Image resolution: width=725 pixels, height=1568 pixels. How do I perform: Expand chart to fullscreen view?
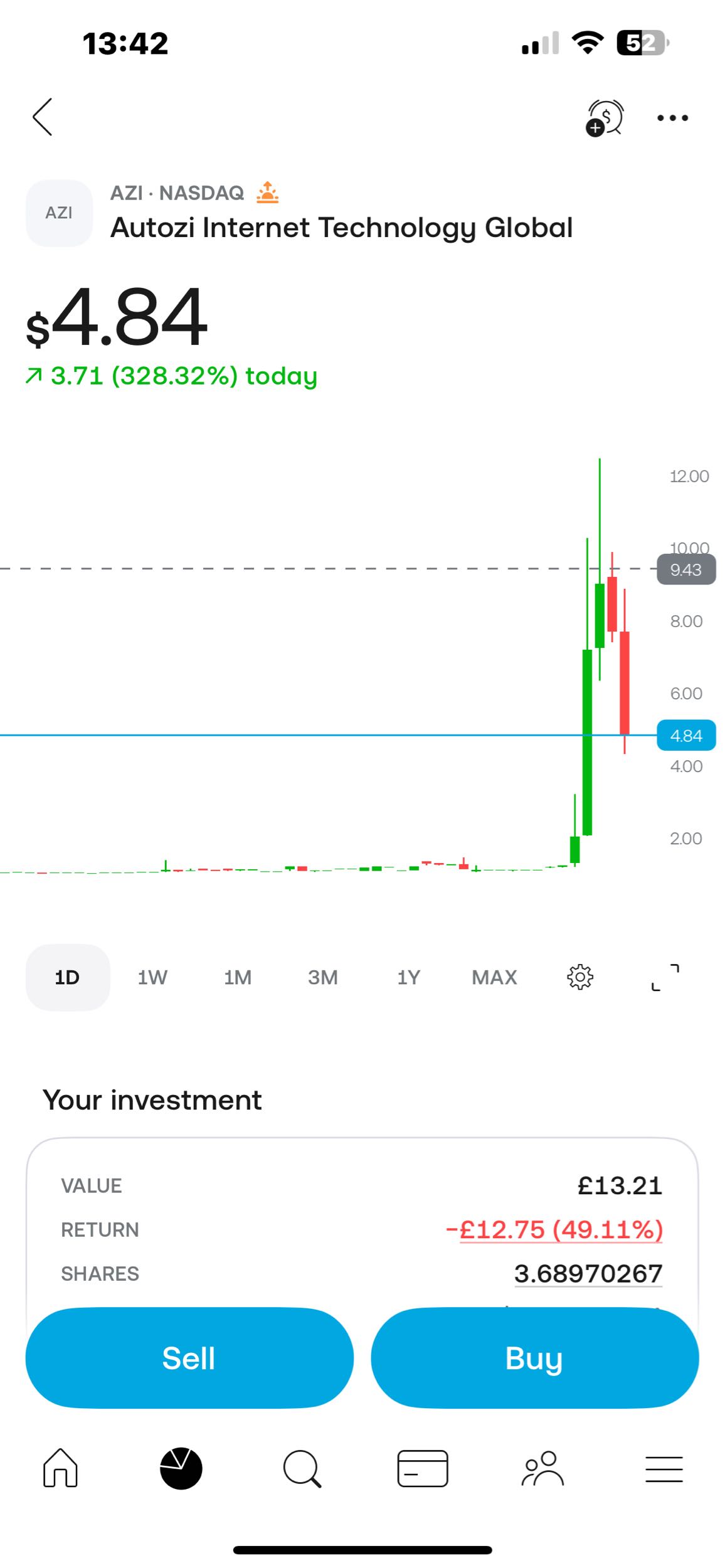pos(665,977)
